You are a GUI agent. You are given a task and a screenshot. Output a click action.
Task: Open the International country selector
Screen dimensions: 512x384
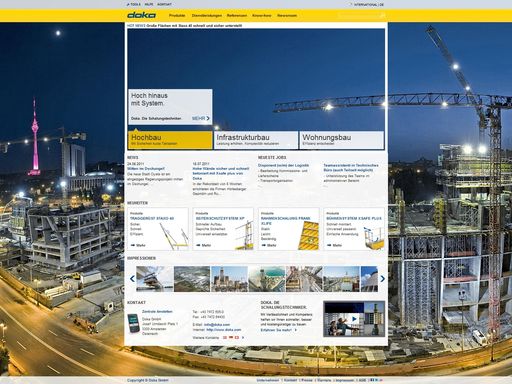tap(368, 5)
